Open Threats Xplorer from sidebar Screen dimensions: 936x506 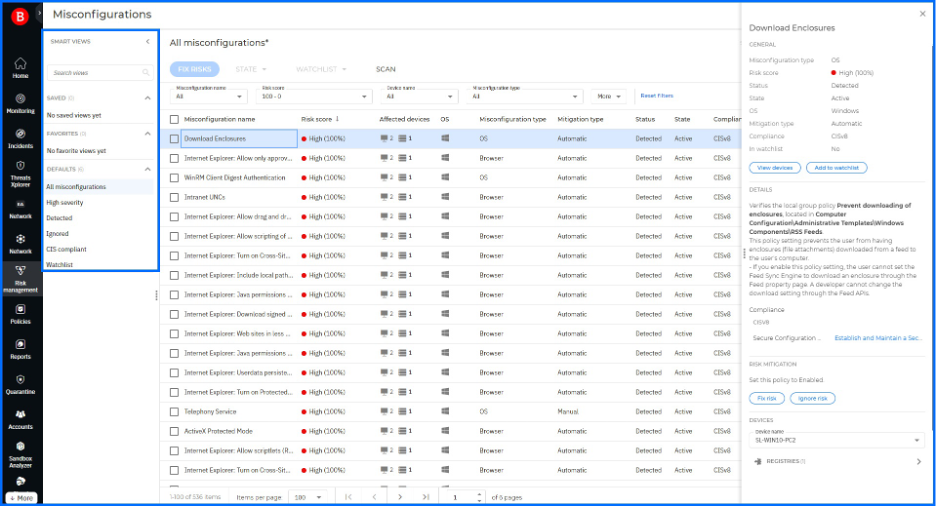(x=20, y=171)
